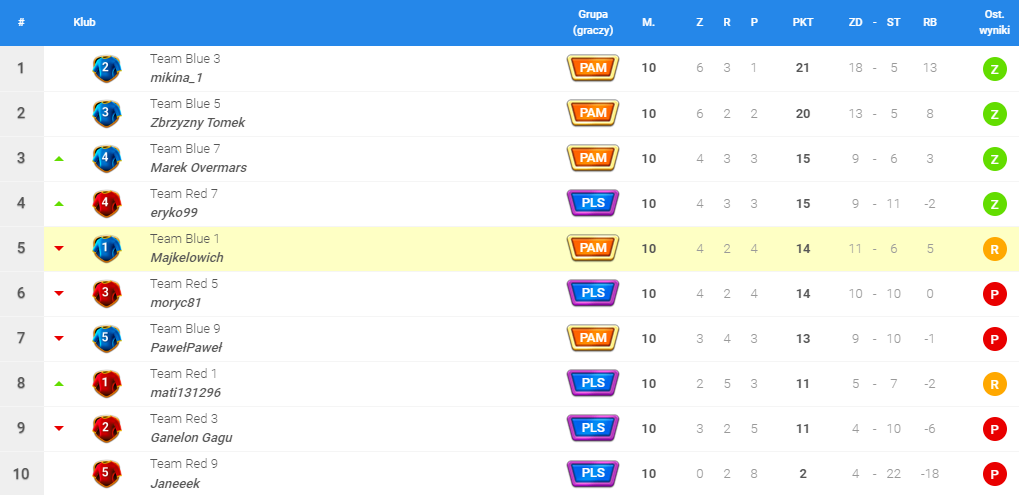Click the points value 21 for mikina_1
The height and width of the screenshot is (495, 1019).
(802, 69)
